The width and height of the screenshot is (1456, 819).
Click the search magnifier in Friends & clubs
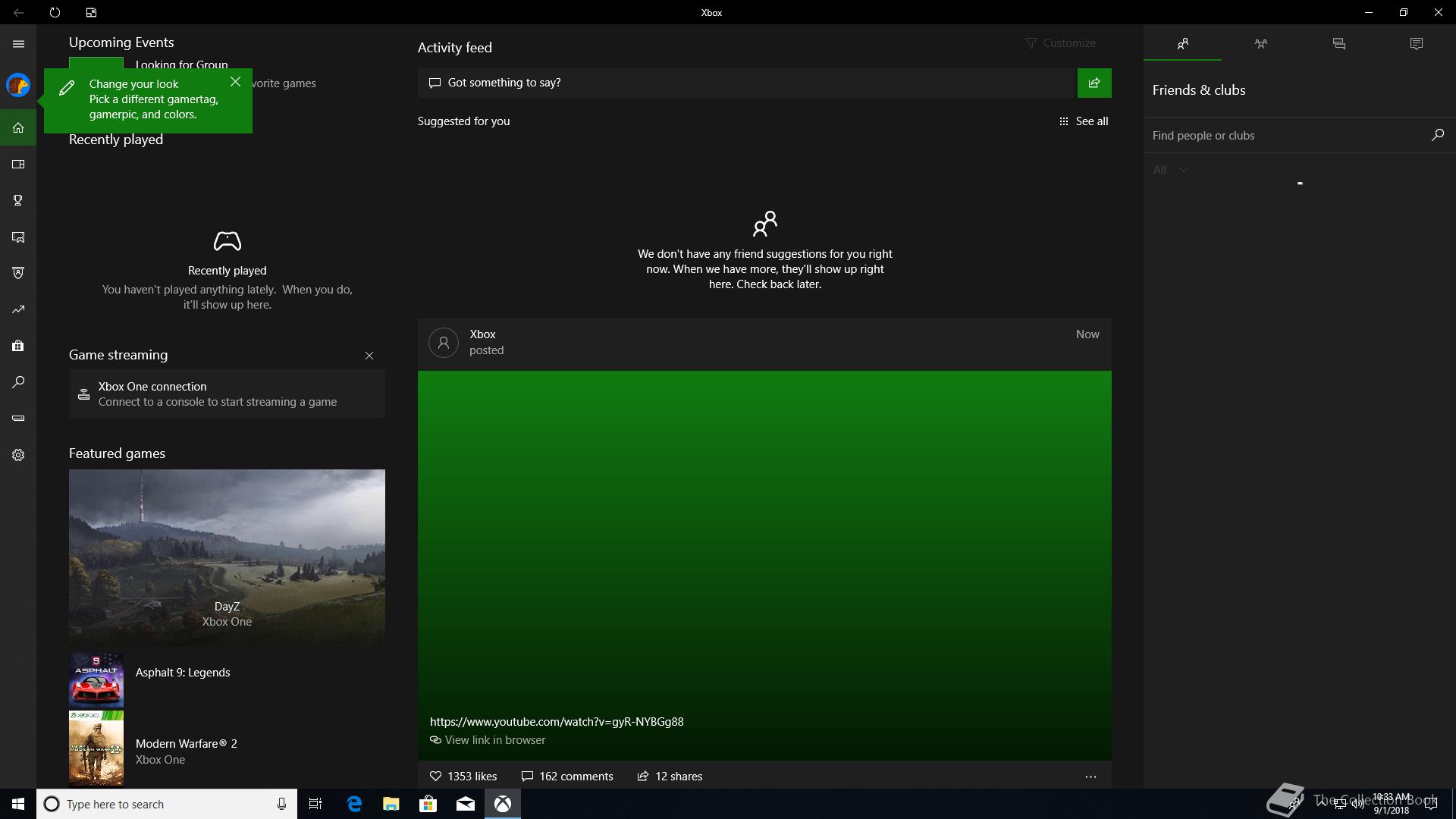coord(1437,135)
